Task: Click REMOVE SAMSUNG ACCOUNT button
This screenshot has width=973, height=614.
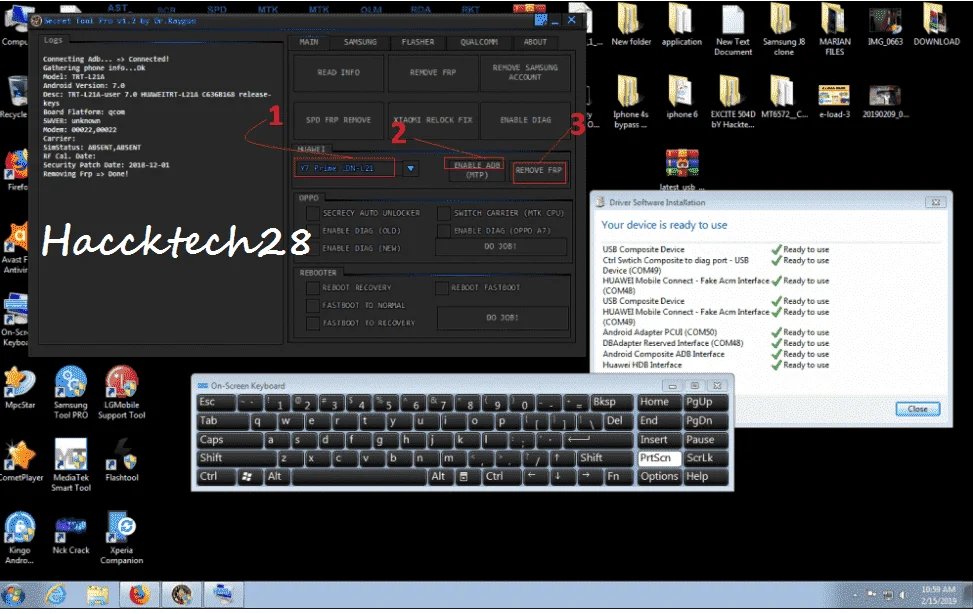Action: tap(525, 72)
